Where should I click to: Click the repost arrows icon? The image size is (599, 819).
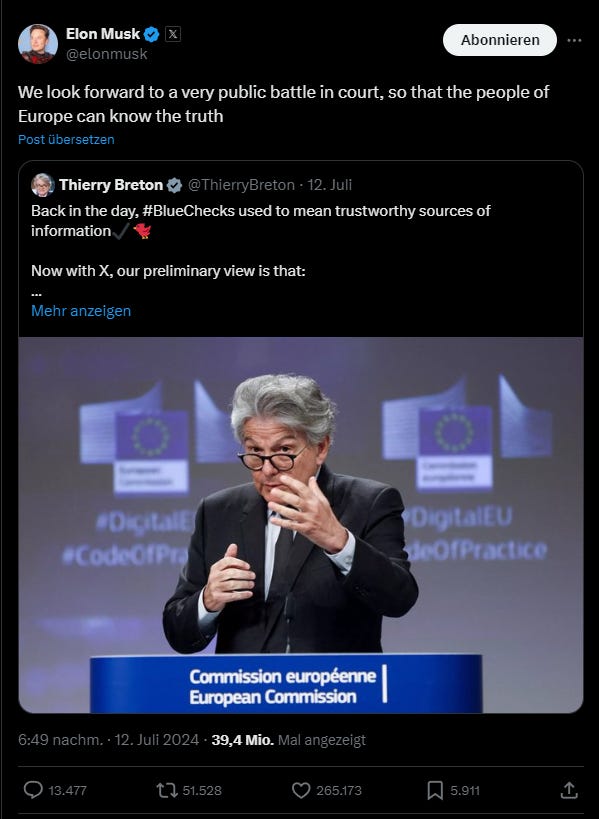167,790
